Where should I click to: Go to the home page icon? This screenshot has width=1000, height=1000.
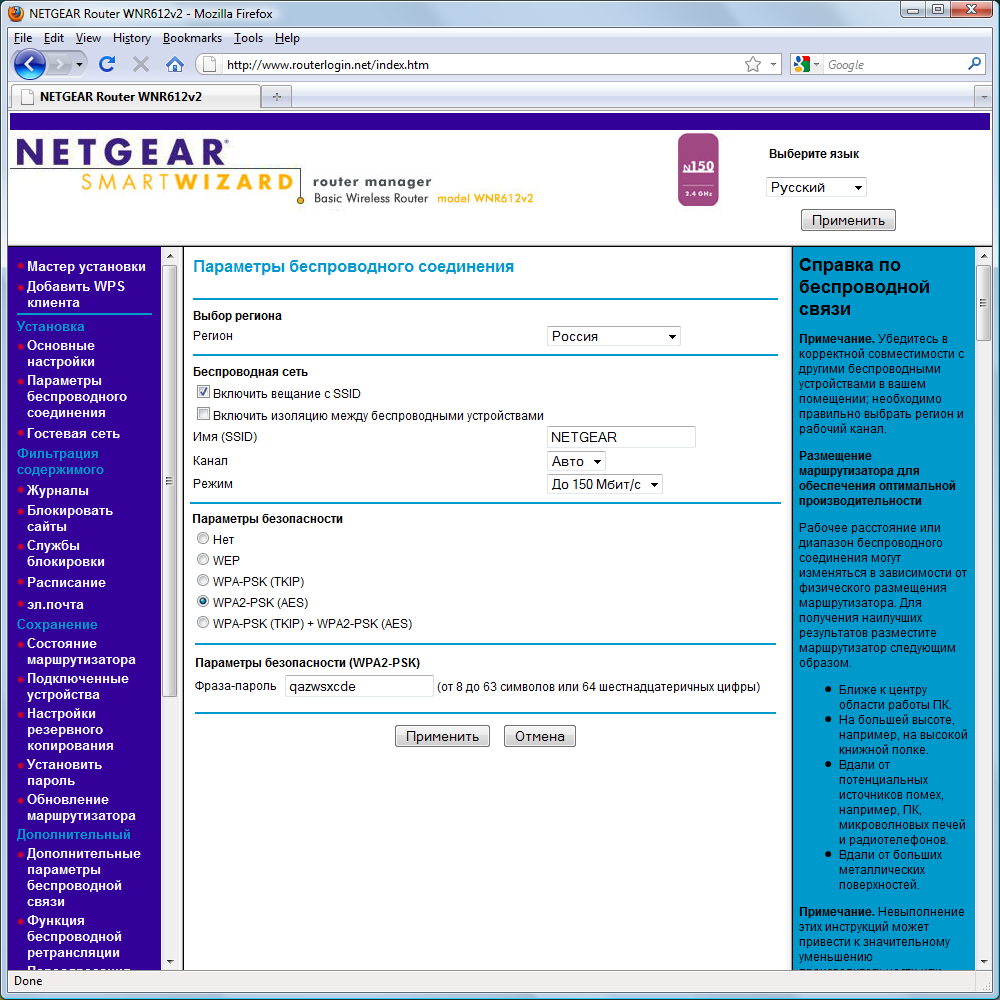click(x=175, y=64)
